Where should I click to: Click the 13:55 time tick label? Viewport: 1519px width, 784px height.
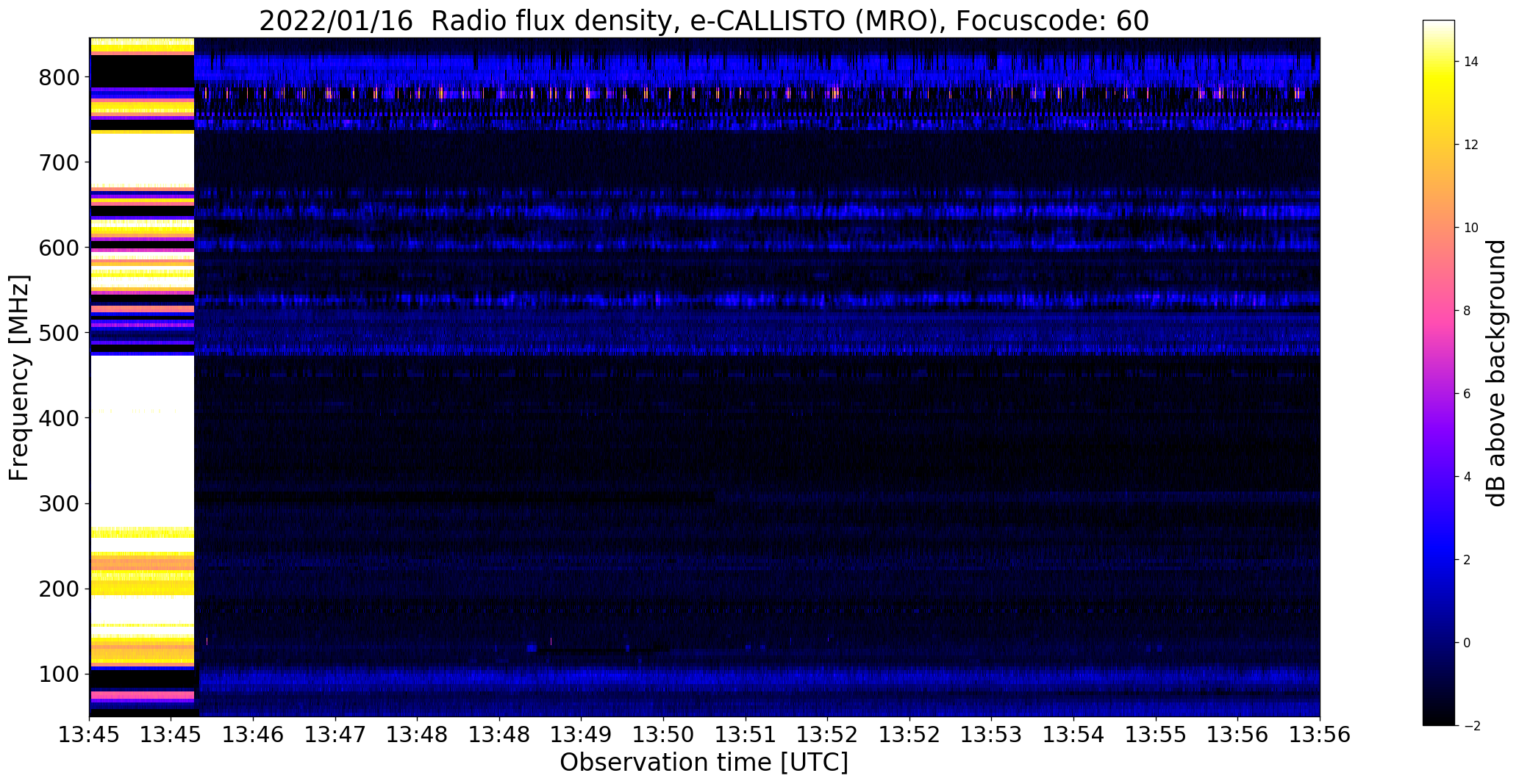coord(1156,735)
